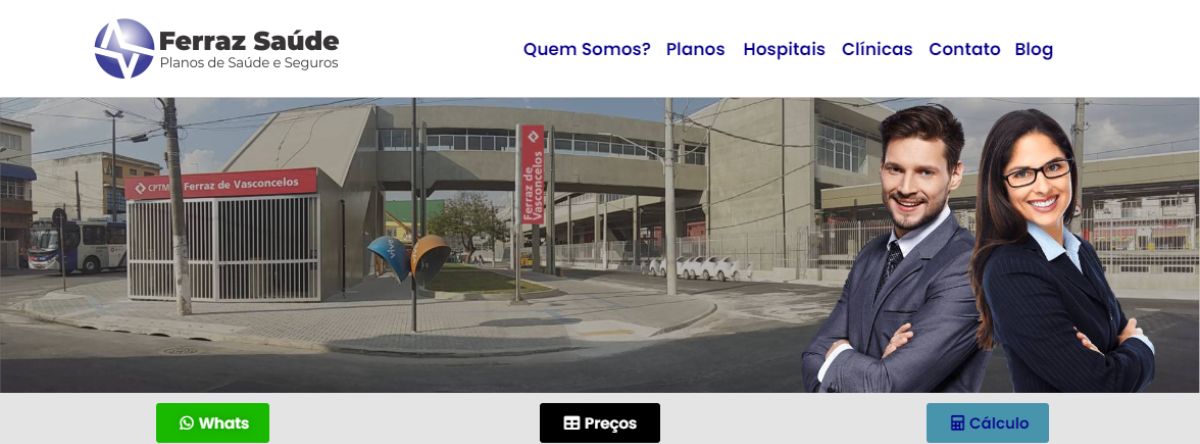This screenshot has width=1200, height=444.
Task: Click the calculator icon beside Cálculo
Action: pyautogui.click(x=957, y=423)
